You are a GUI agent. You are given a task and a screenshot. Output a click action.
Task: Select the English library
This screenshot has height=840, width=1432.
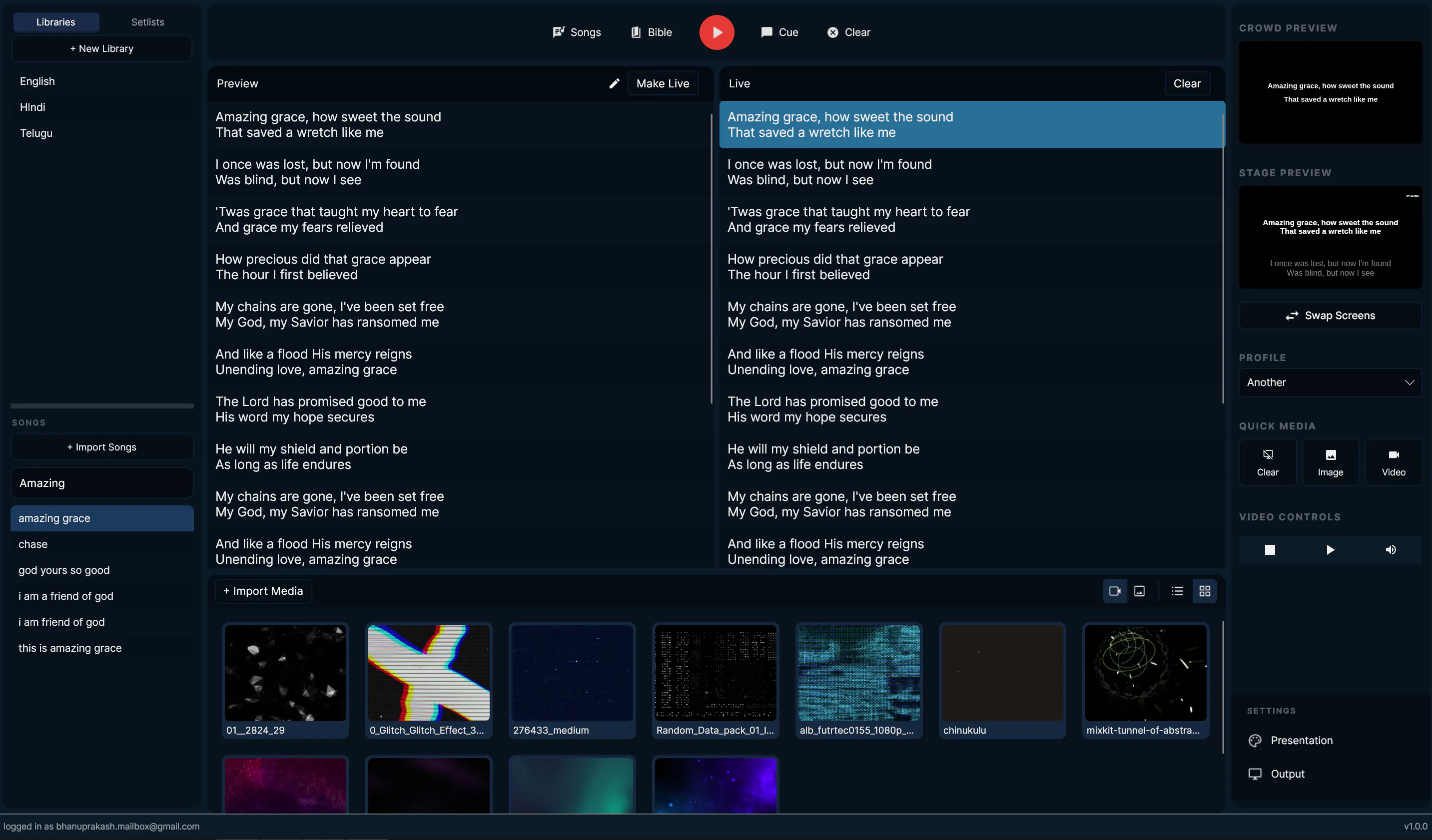102,81
